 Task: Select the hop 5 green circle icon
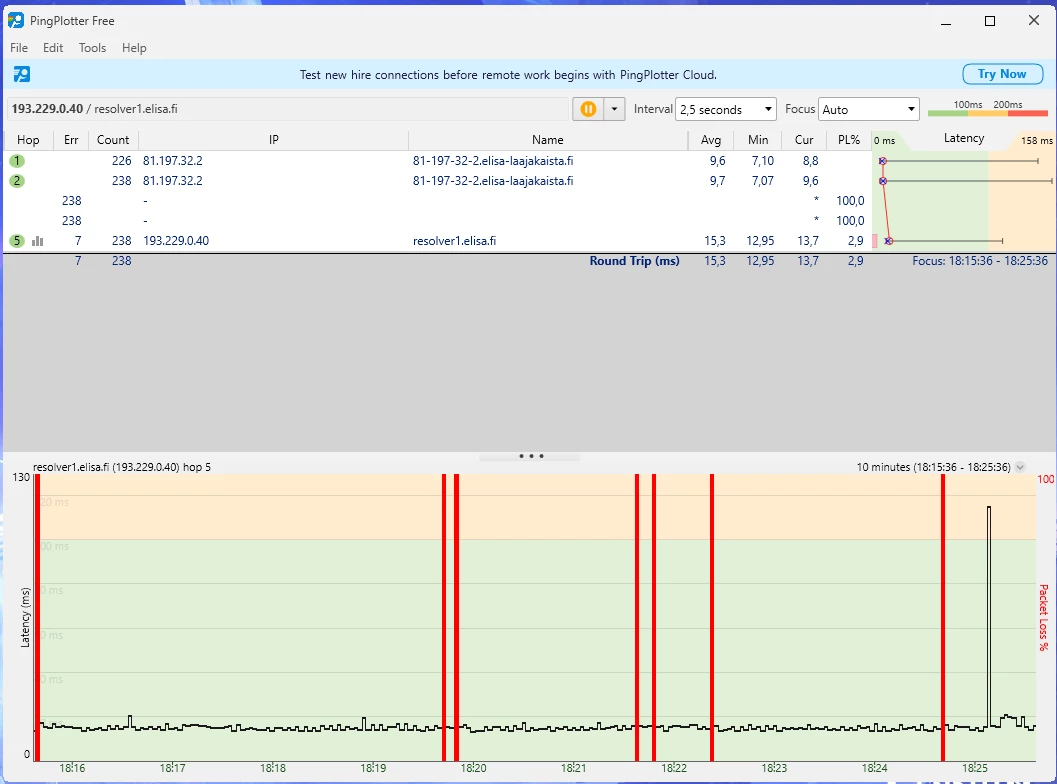(17, 241)
